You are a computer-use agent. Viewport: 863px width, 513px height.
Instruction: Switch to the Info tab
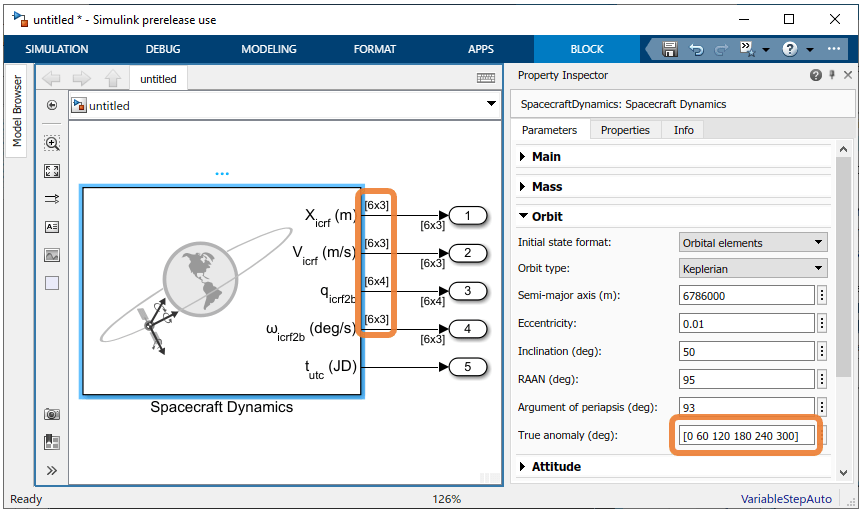pyautogui.click(x=684, y=130)
